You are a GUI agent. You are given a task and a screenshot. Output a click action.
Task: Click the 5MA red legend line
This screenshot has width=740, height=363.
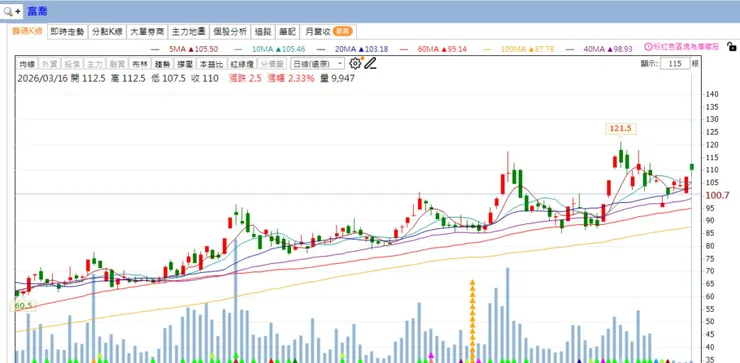point(155,49)
